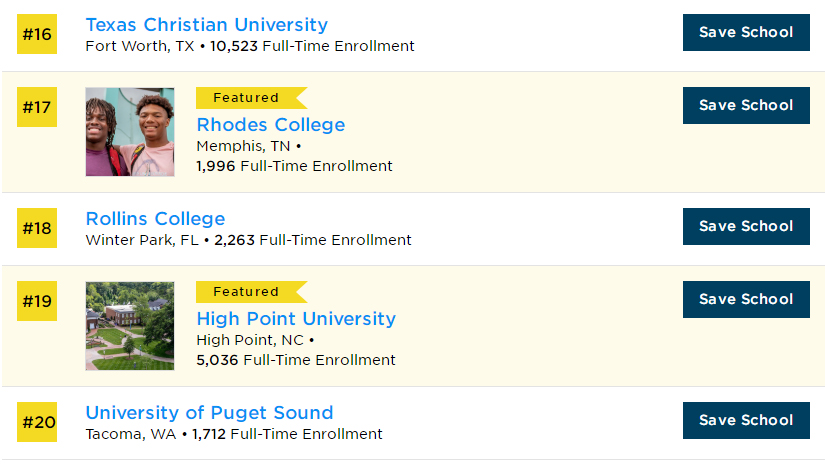Open the High Point University link
Screen dimensions: 827x466
coord(296,319)
